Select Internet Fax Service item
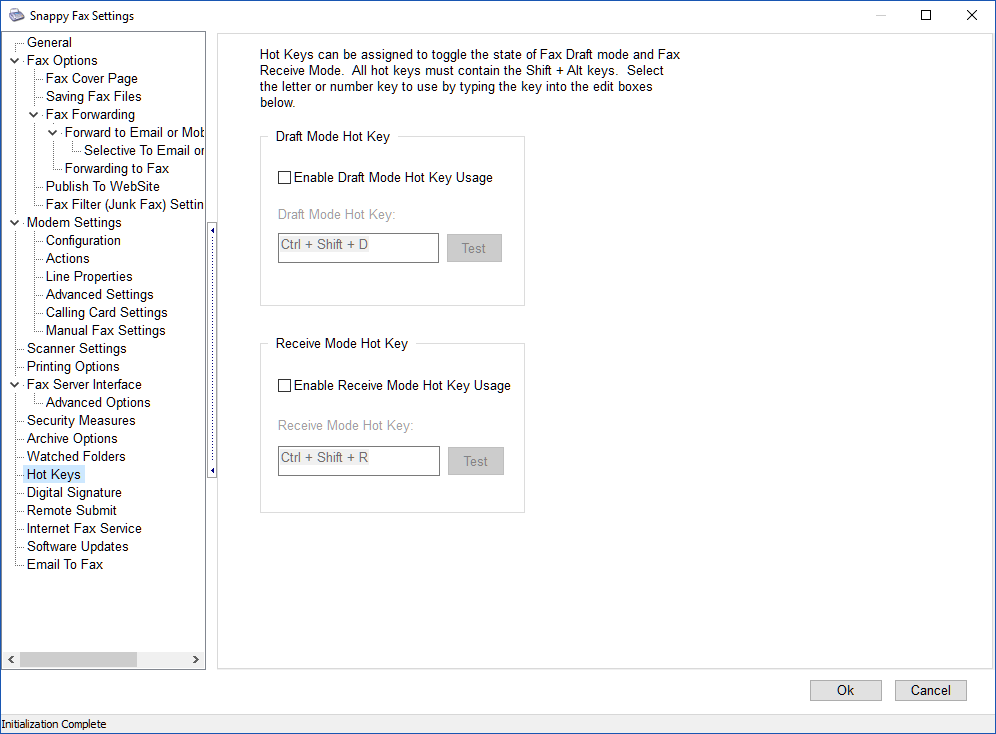996x734 pixels. coord(84,529)
